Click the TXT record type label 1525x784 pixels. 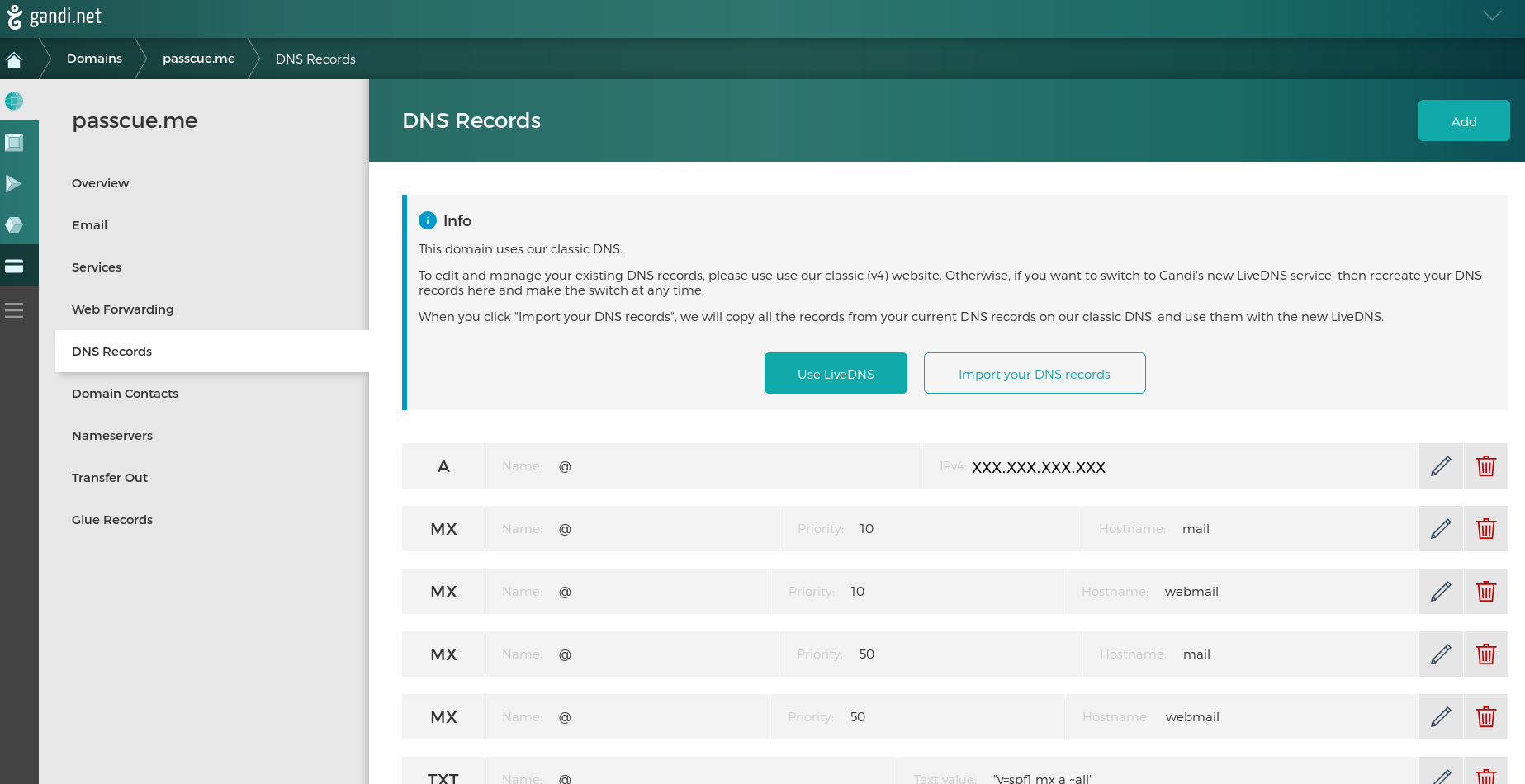tap(443, 777)
